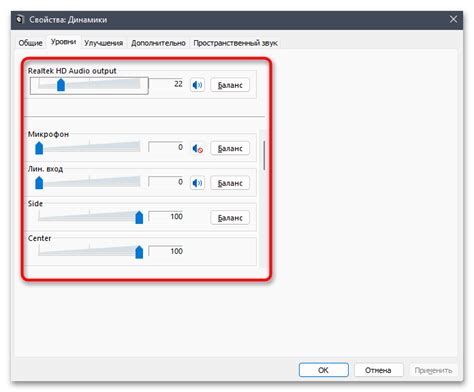Click the speaker icon in title bar

tap(20, 19)
